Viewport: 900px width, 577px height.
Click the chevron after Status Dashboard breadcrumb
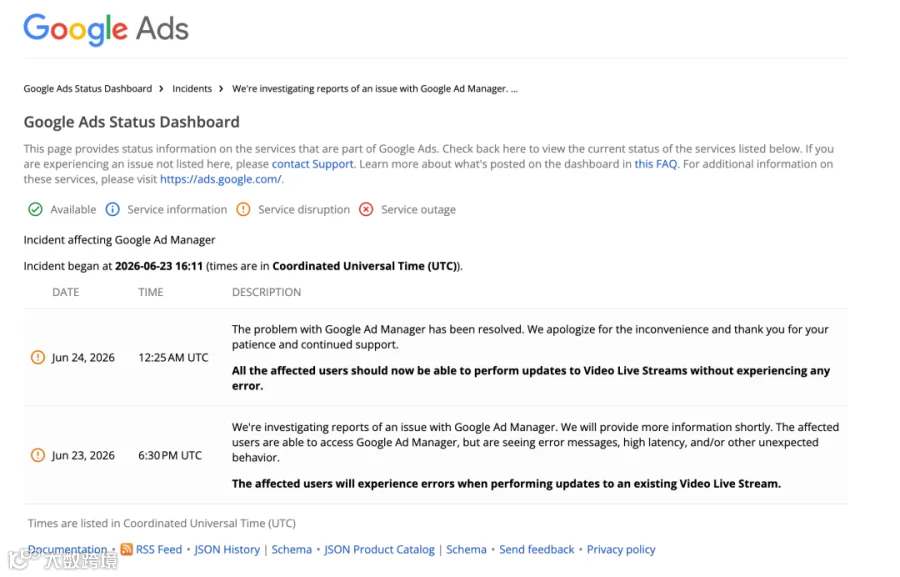(x=161, y=88)
